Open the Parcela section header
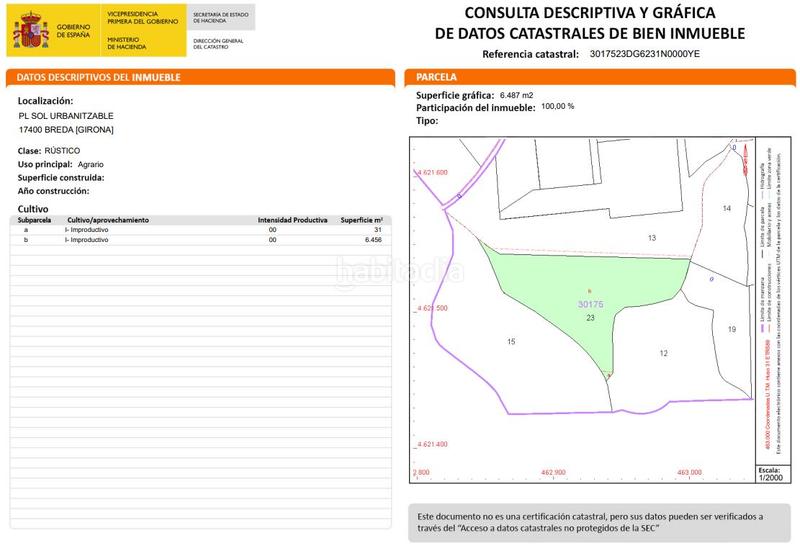This screenshot has width=800, height=546. point(600,77)
